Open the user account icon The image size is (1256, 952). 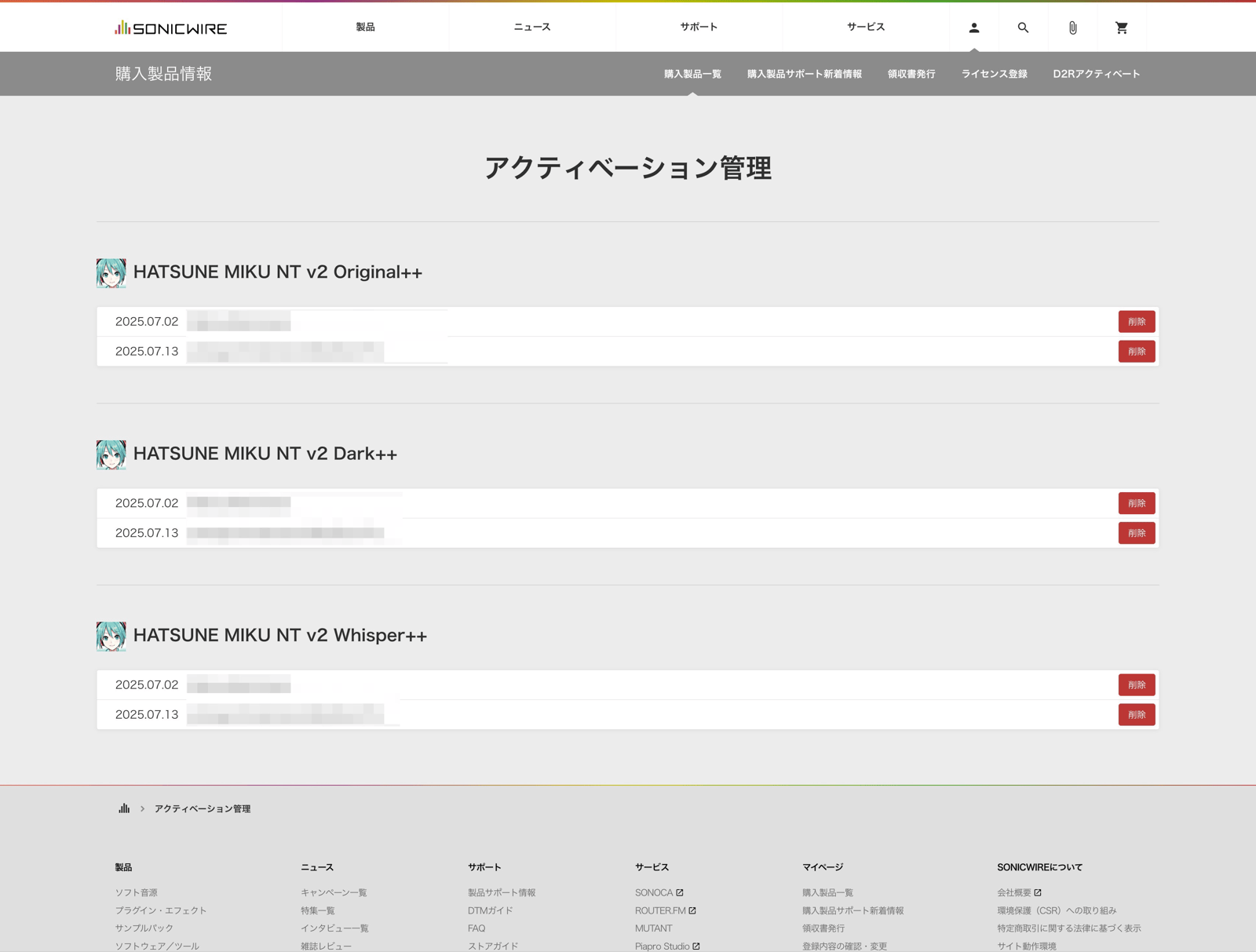(x=973, y=27)
